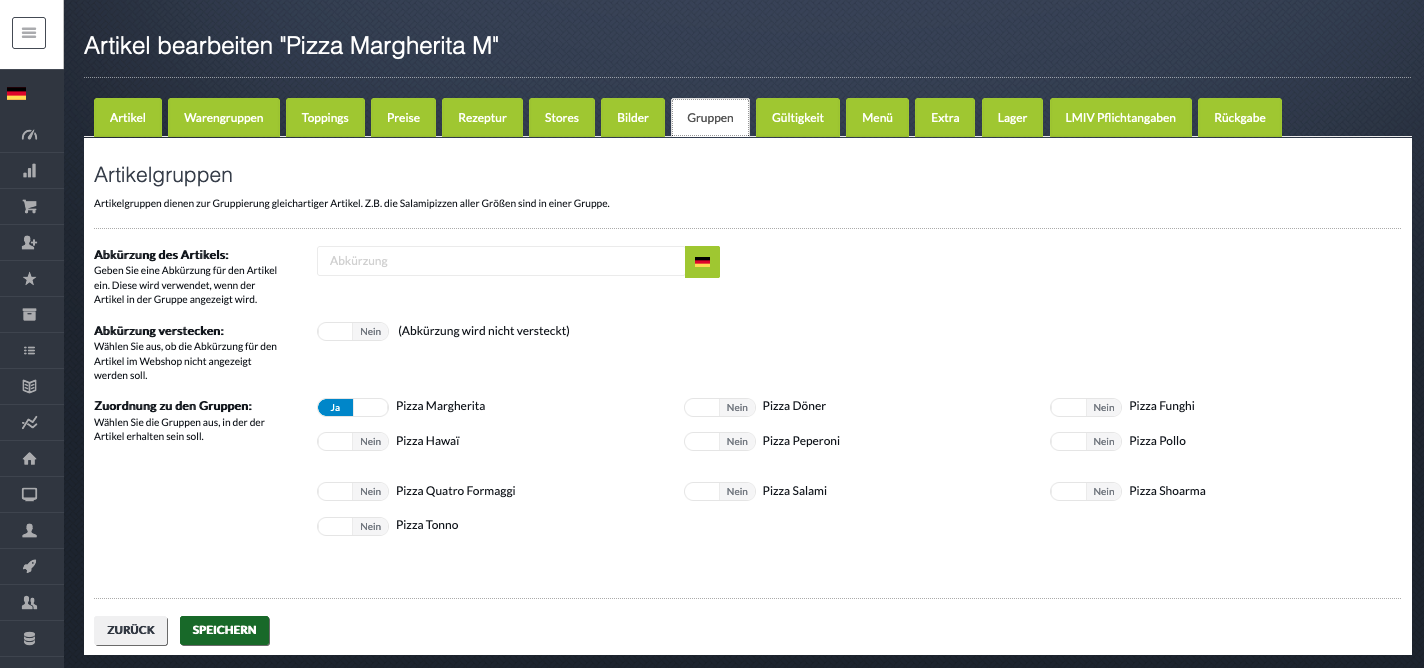Image resolution: width=1424 pixels, height=668 pixels.
Task: Click the German flag button beside Abkürzung field
Action: (702, 261)
